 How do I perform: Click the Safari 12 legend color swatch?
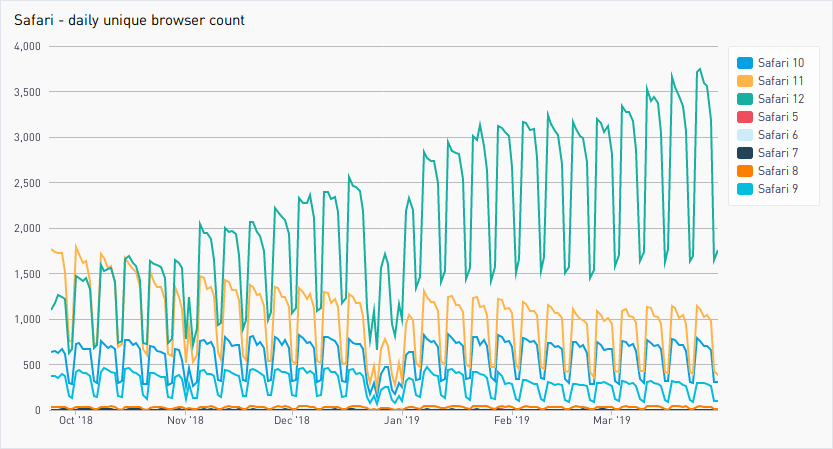(745, 99)
